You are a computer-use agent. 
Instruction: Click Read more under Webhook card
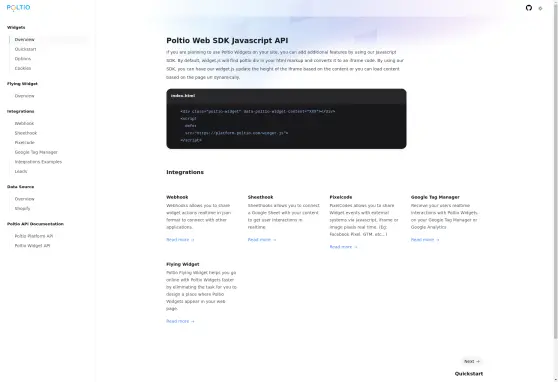180,240
